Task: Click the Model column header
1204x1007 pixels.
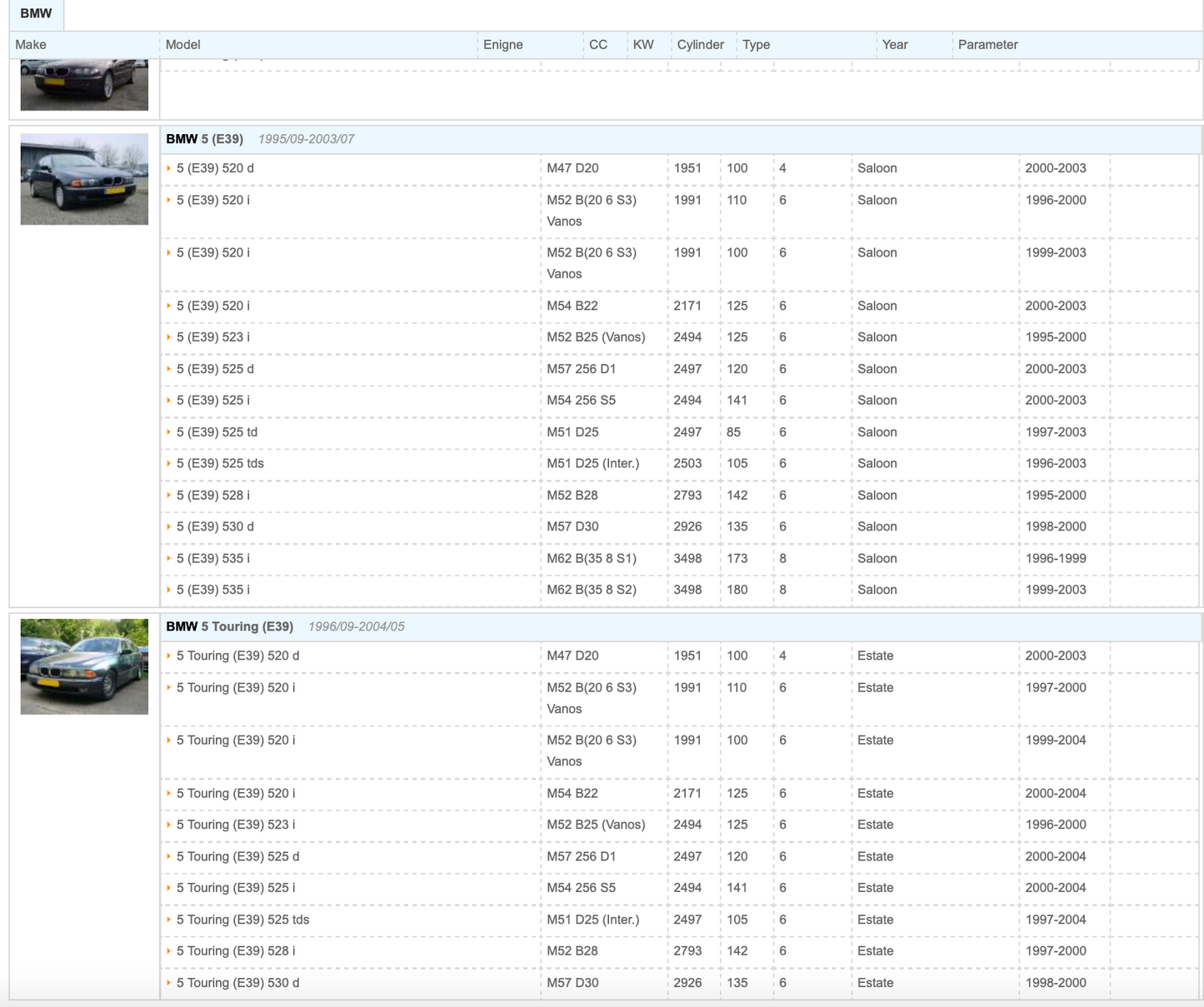Action: 183,45
